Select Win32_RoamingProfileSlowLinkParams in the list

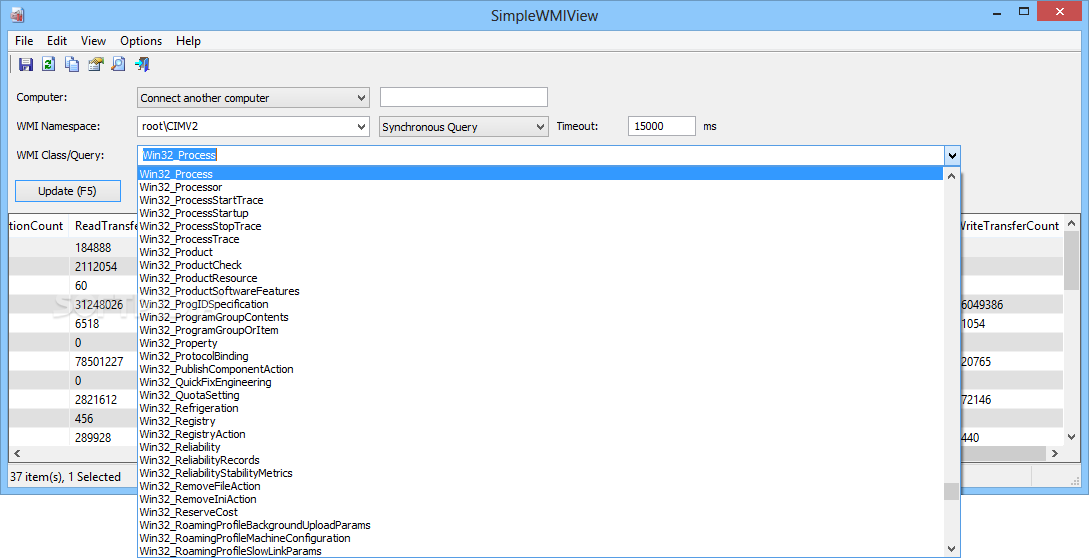click(x=540, y=550)
